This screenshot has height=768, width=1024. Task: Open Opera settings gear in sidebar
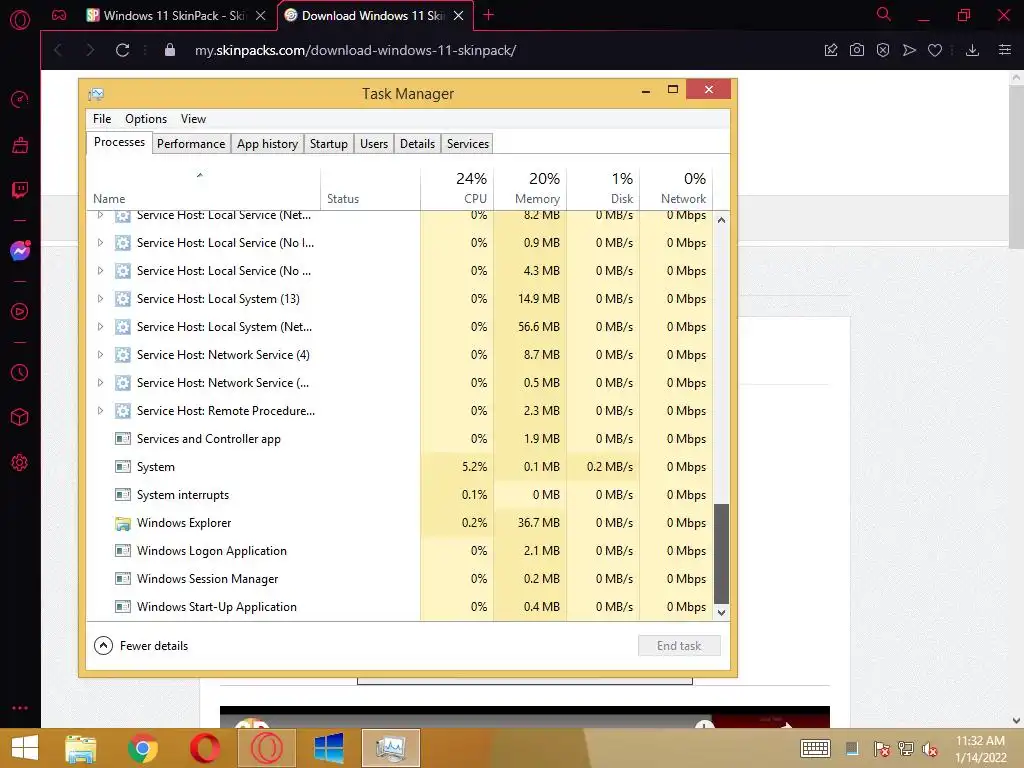coord(20,462)
